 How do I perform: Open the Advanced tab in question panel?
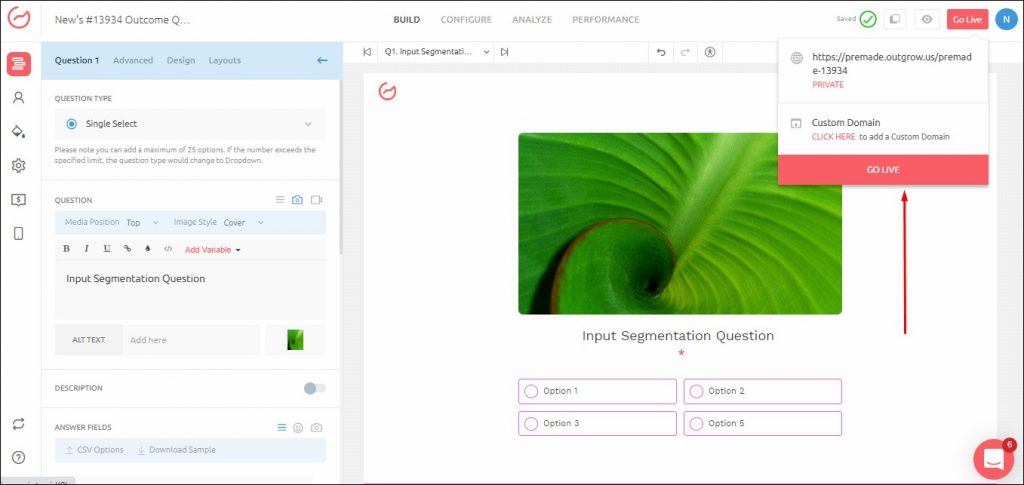[133, 60]
